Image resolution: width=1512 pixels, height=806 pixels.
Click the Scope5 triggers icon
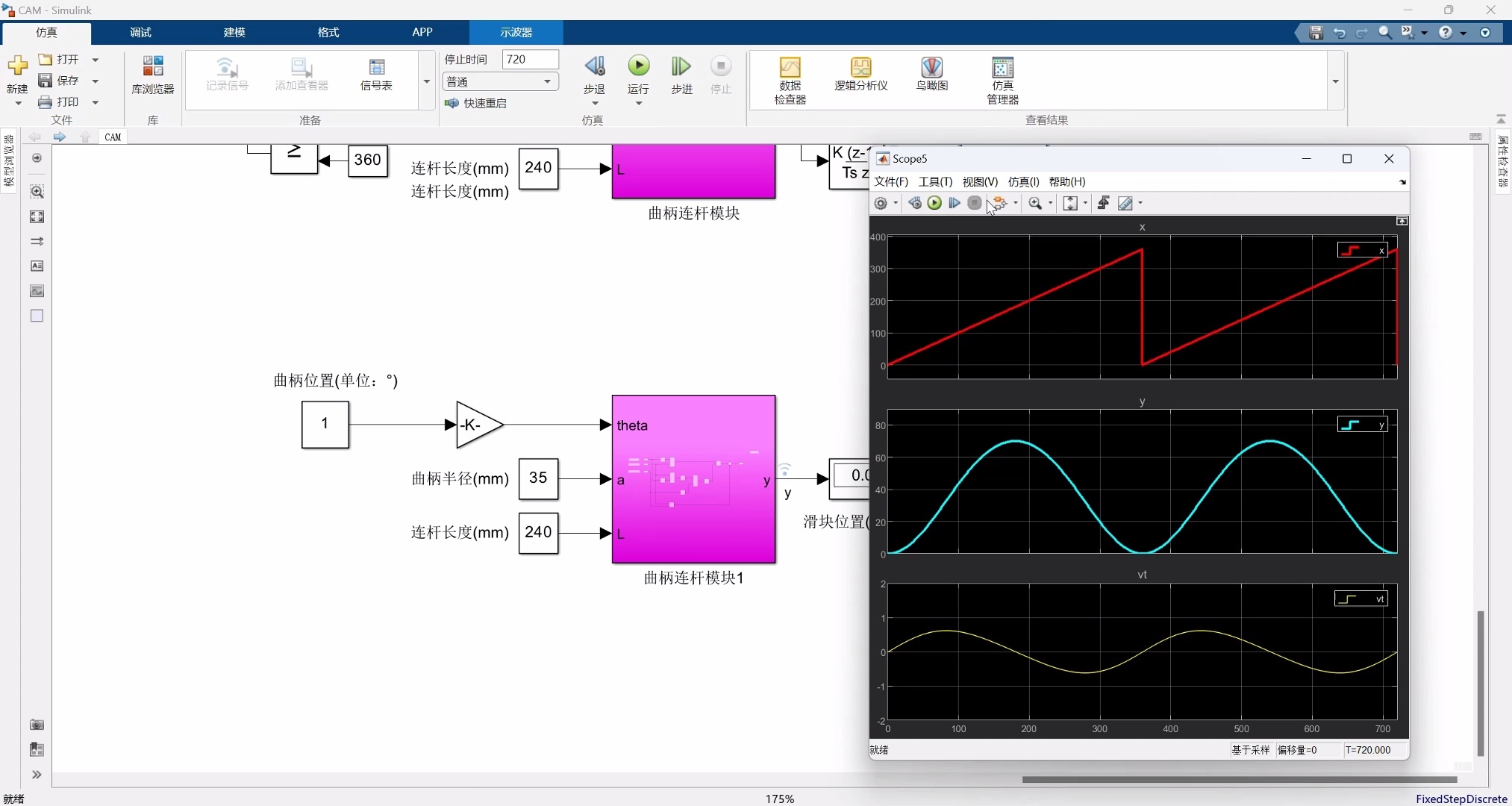pos(1104,203)
